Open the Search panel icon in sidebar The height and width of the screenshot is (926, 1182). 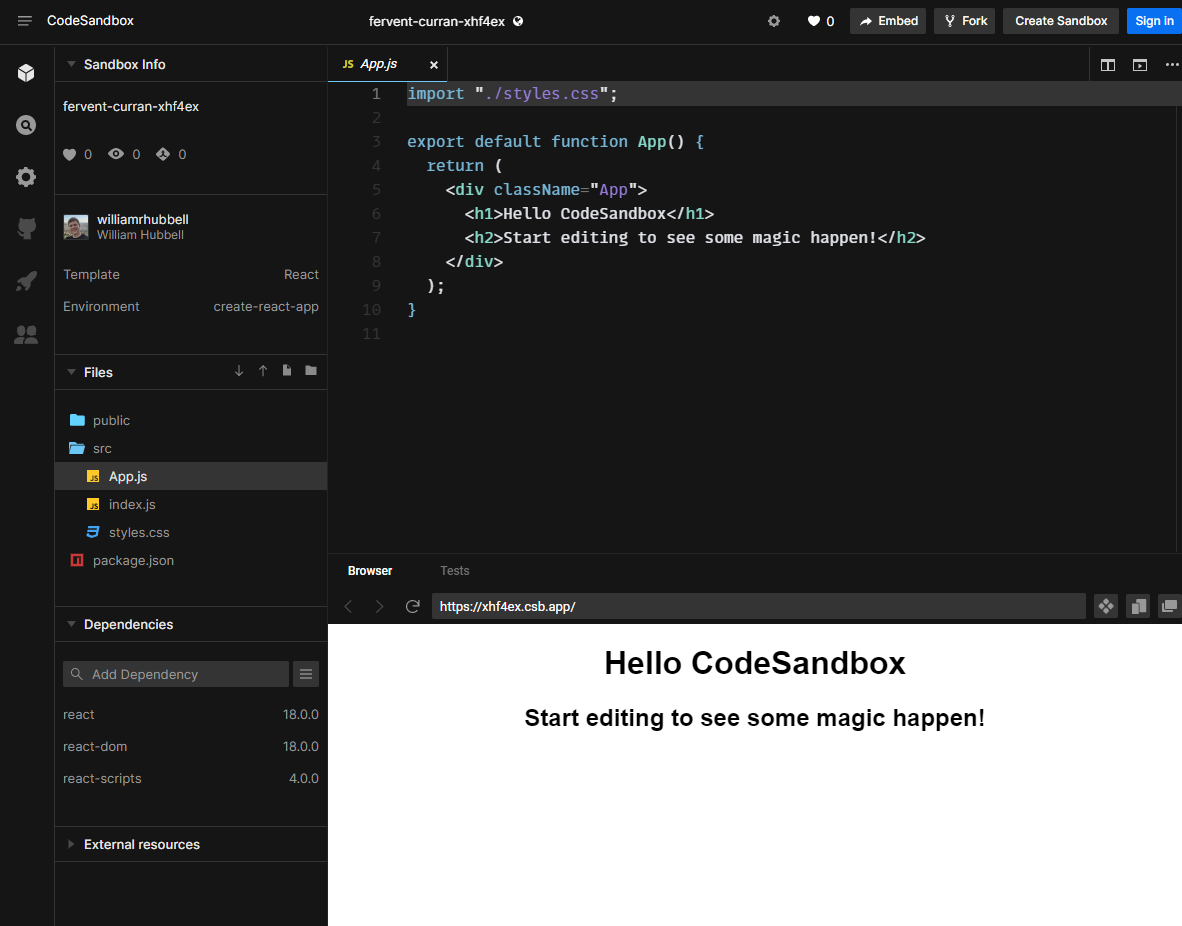tap(26, 124)
